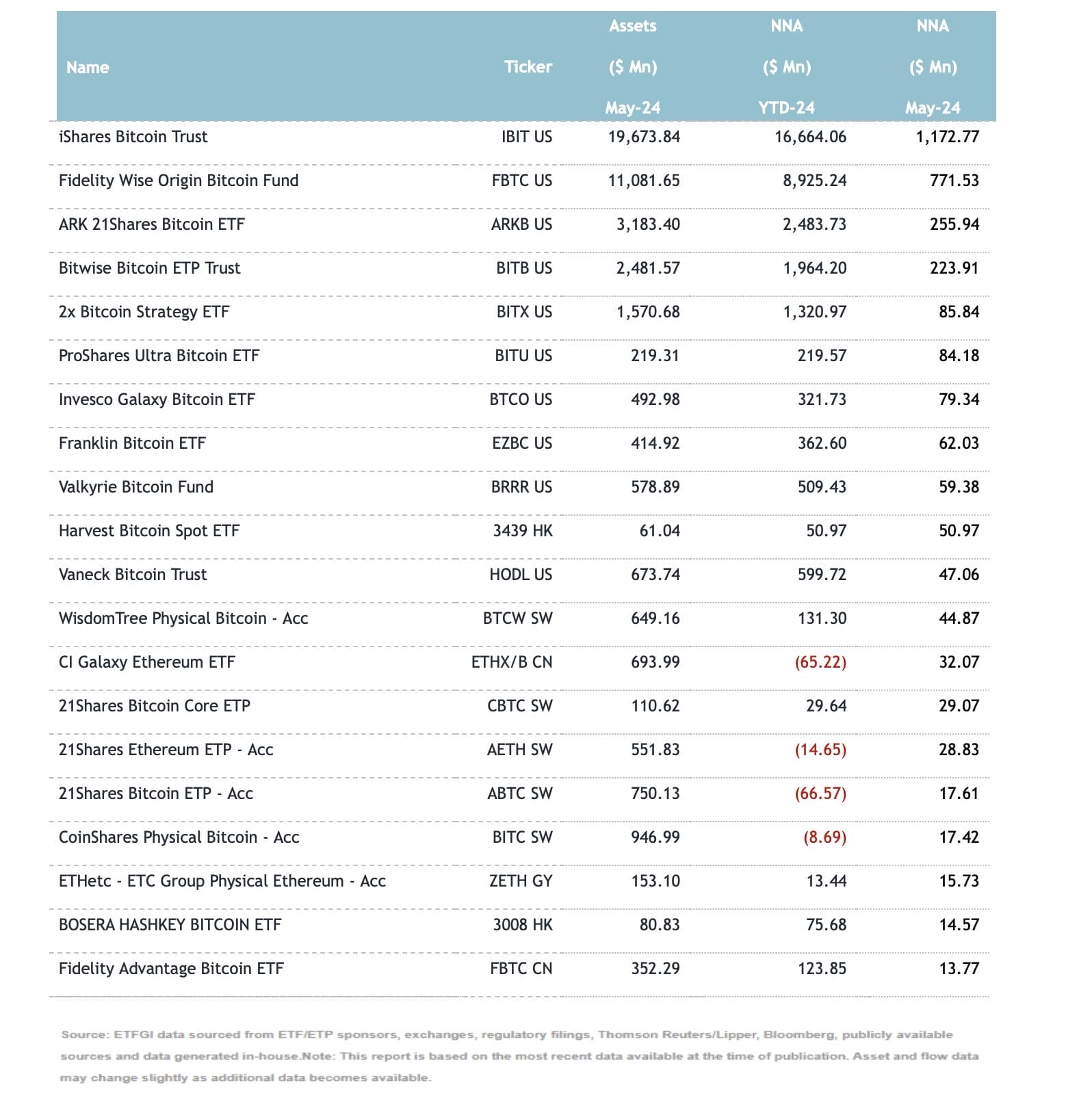This screenshot has height=1100, width=1092.
Task: Click the YTD-24 column header label
Action: point(786,107)
